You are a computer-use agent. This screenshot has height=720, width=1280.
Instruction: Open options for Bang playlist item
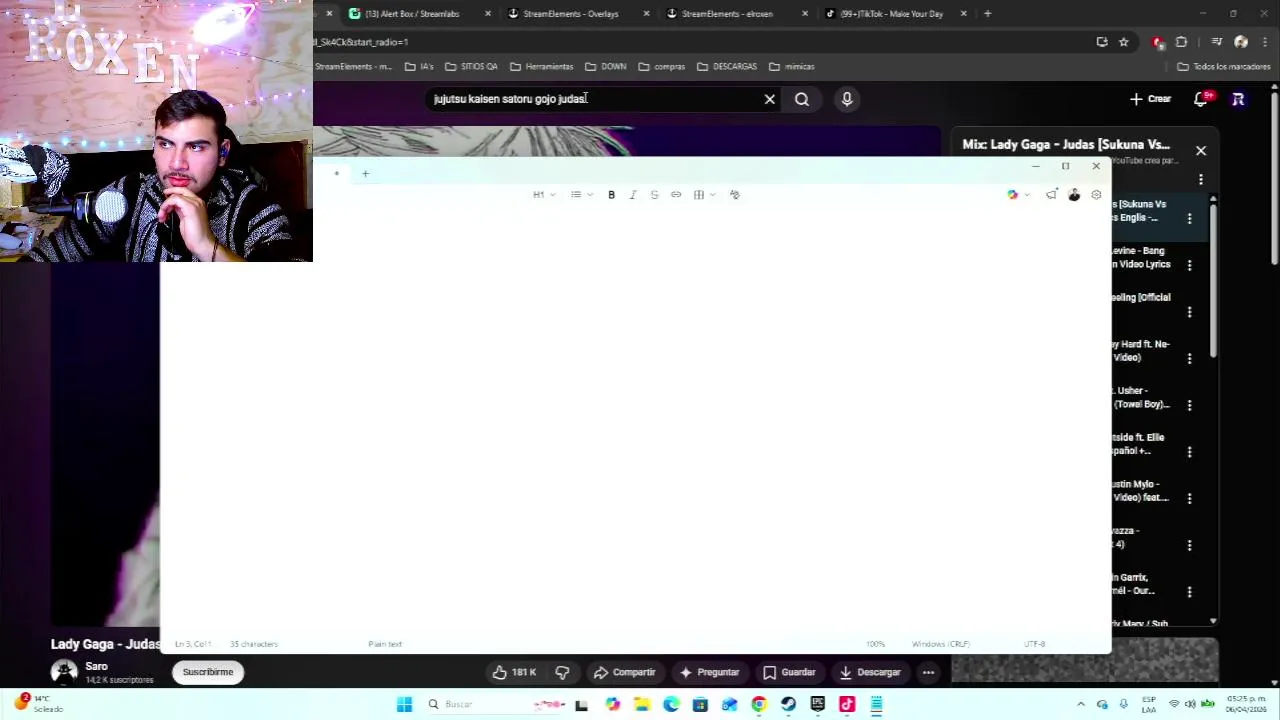pos(1189,265)
